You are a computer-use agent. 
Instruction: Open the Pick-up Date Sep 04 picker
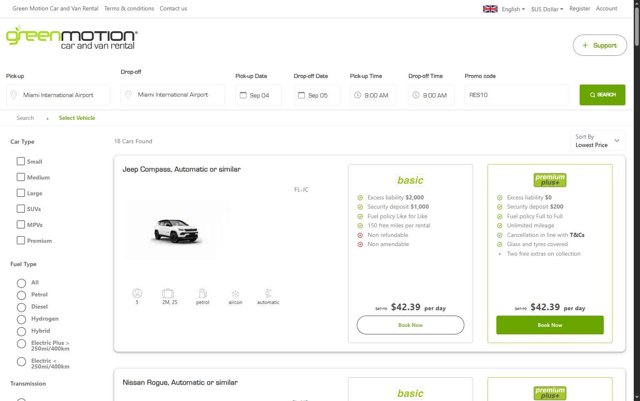(x=258, y=95)
